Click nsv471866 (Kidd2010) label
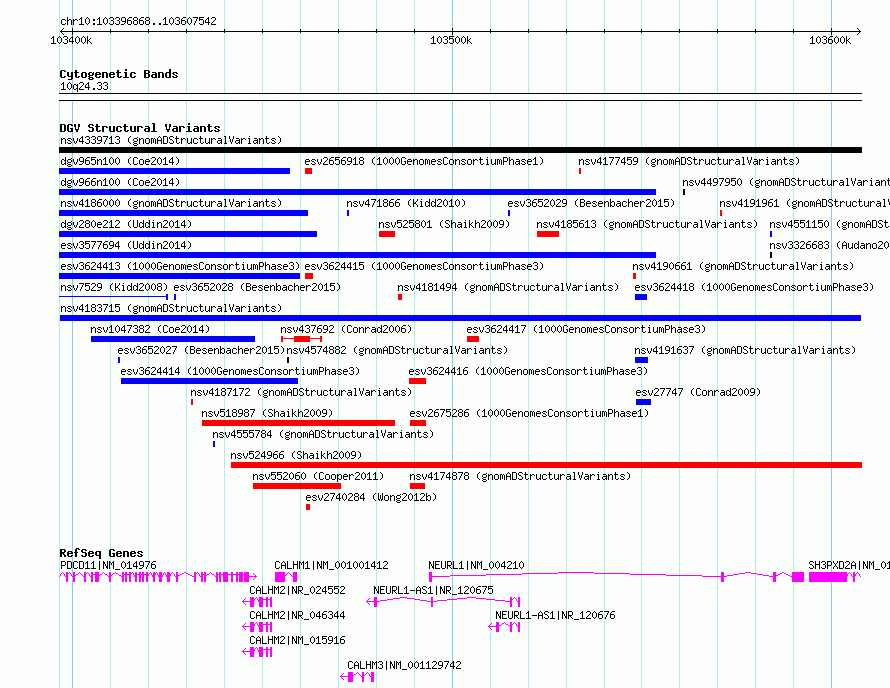 [x=406, y=203]
